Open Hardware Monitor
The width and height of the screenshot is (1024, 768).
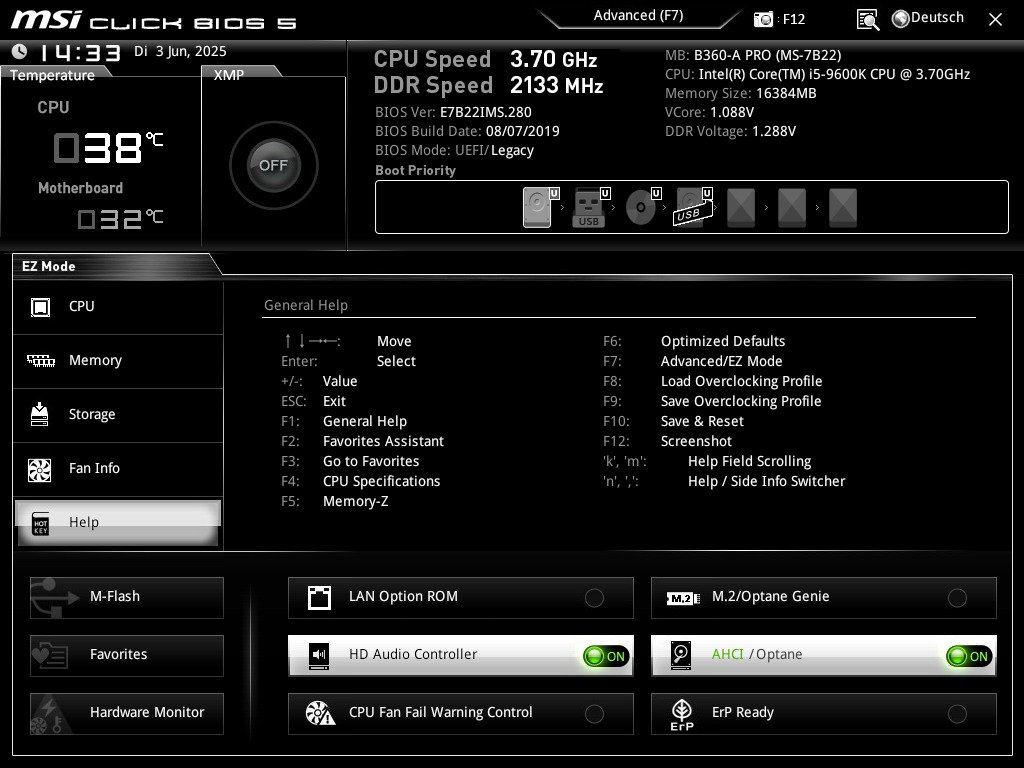(127, 713)
